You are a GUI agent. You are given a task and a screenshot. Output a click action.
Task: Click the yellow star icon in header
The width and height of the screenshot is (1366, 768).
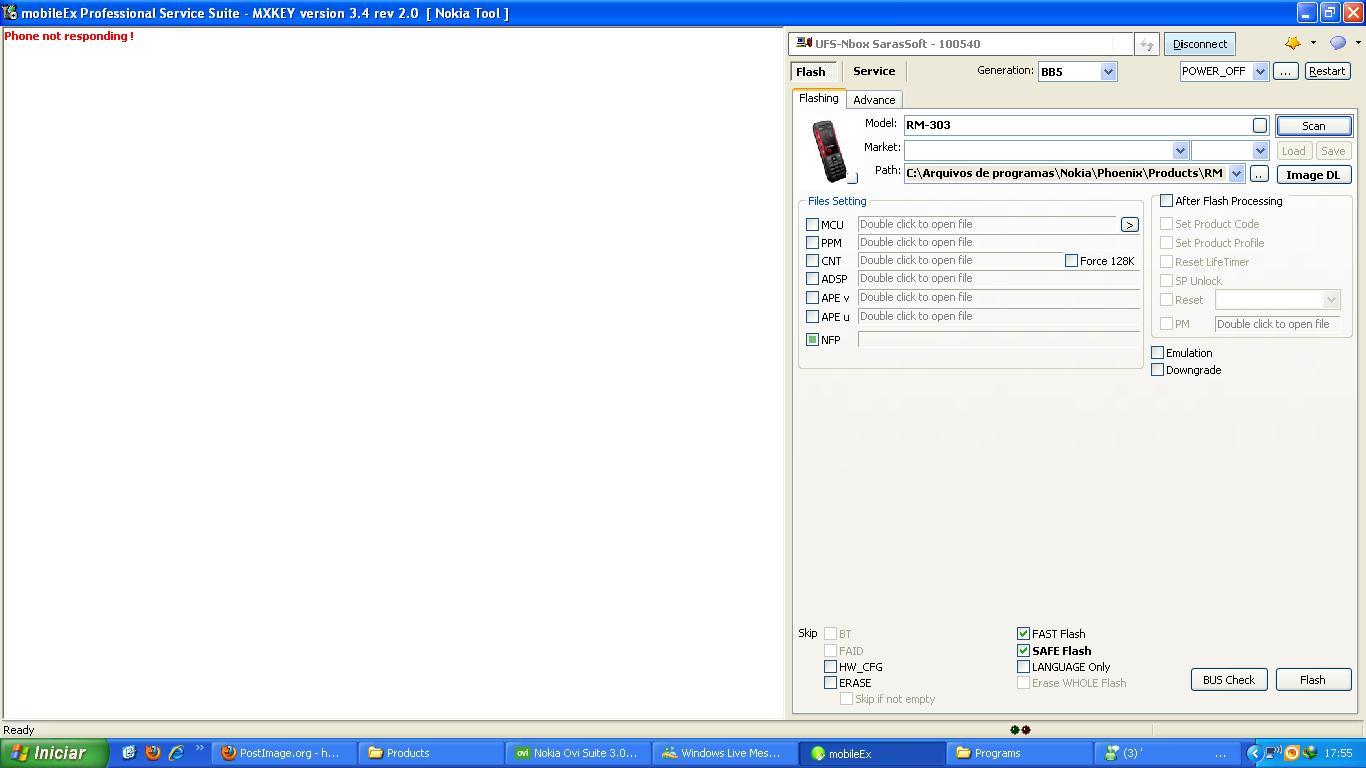pos(1293,43)
